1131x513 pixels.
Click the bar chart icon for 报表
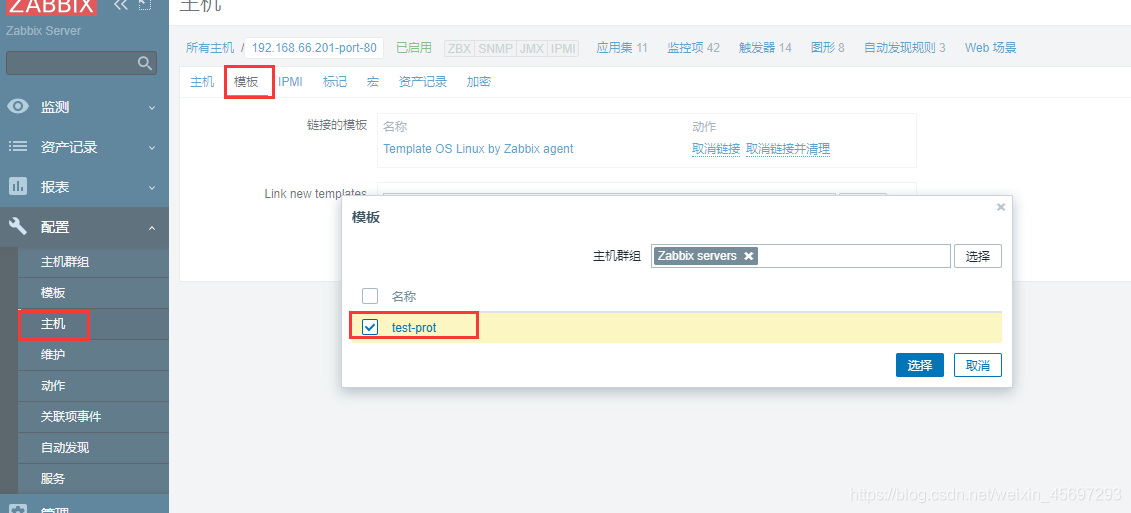[x=17, y=186]
